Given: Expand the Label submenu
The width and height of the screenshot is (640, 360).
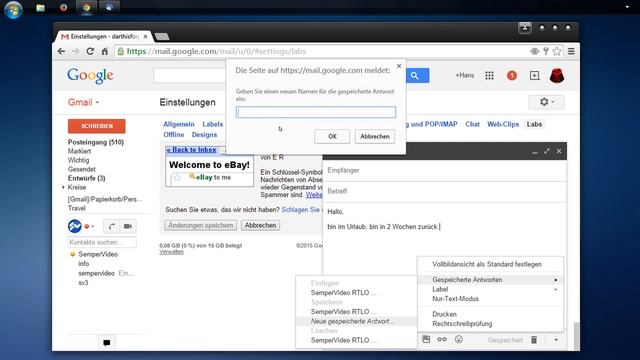Looking at the screenshot, I should point(491,289).
